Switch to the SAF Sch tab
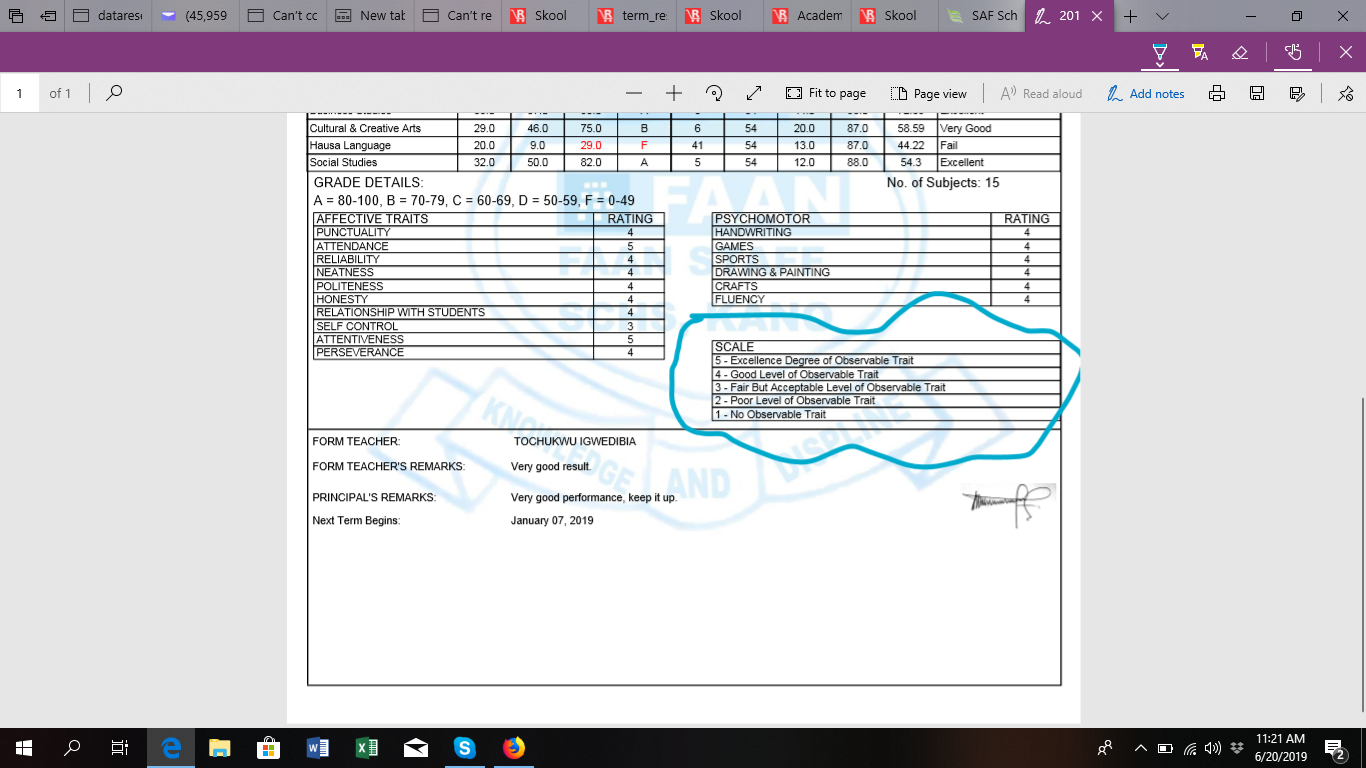This screenshot has height=768, width=1366. (983, 16)
